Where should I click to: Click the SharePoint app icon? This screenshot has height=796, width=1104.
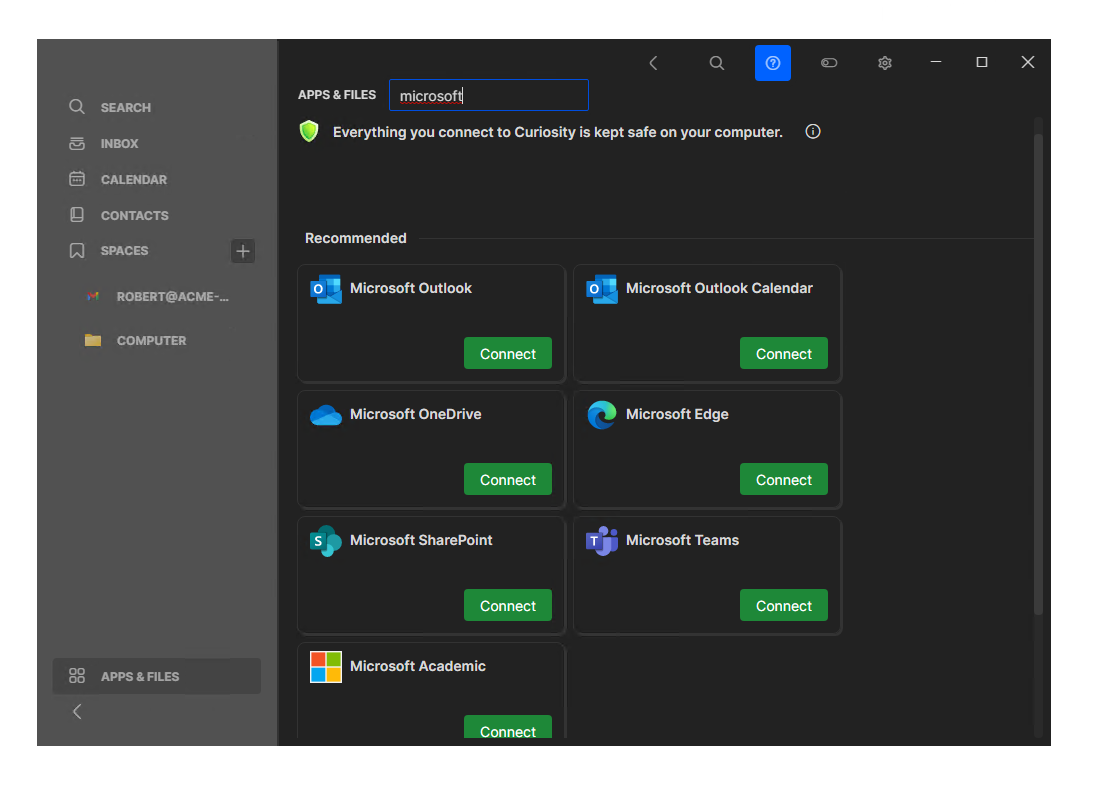(326, 541)
